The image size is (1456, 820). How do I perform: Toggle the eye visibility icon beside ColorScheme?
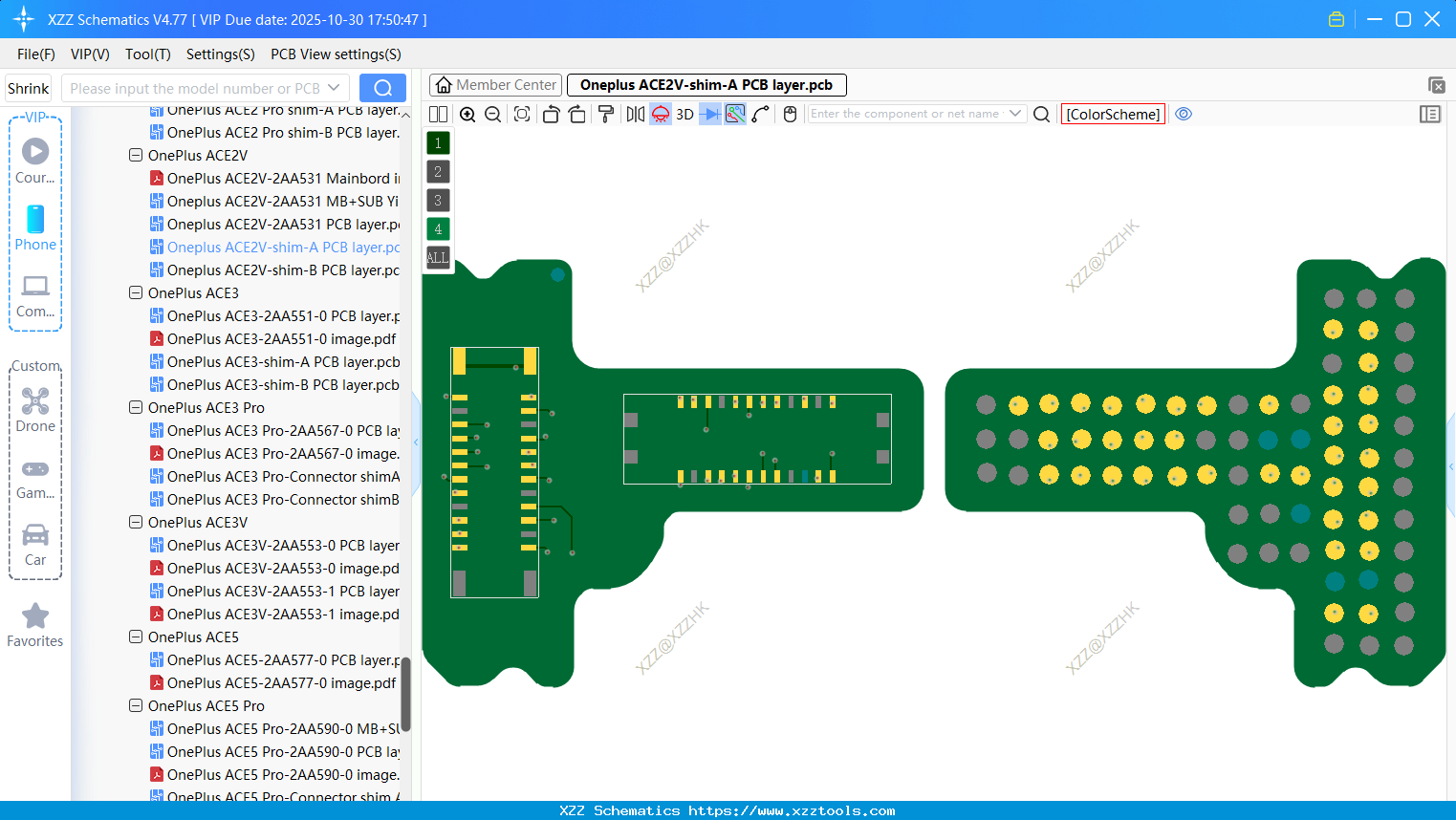[1184, 114]
